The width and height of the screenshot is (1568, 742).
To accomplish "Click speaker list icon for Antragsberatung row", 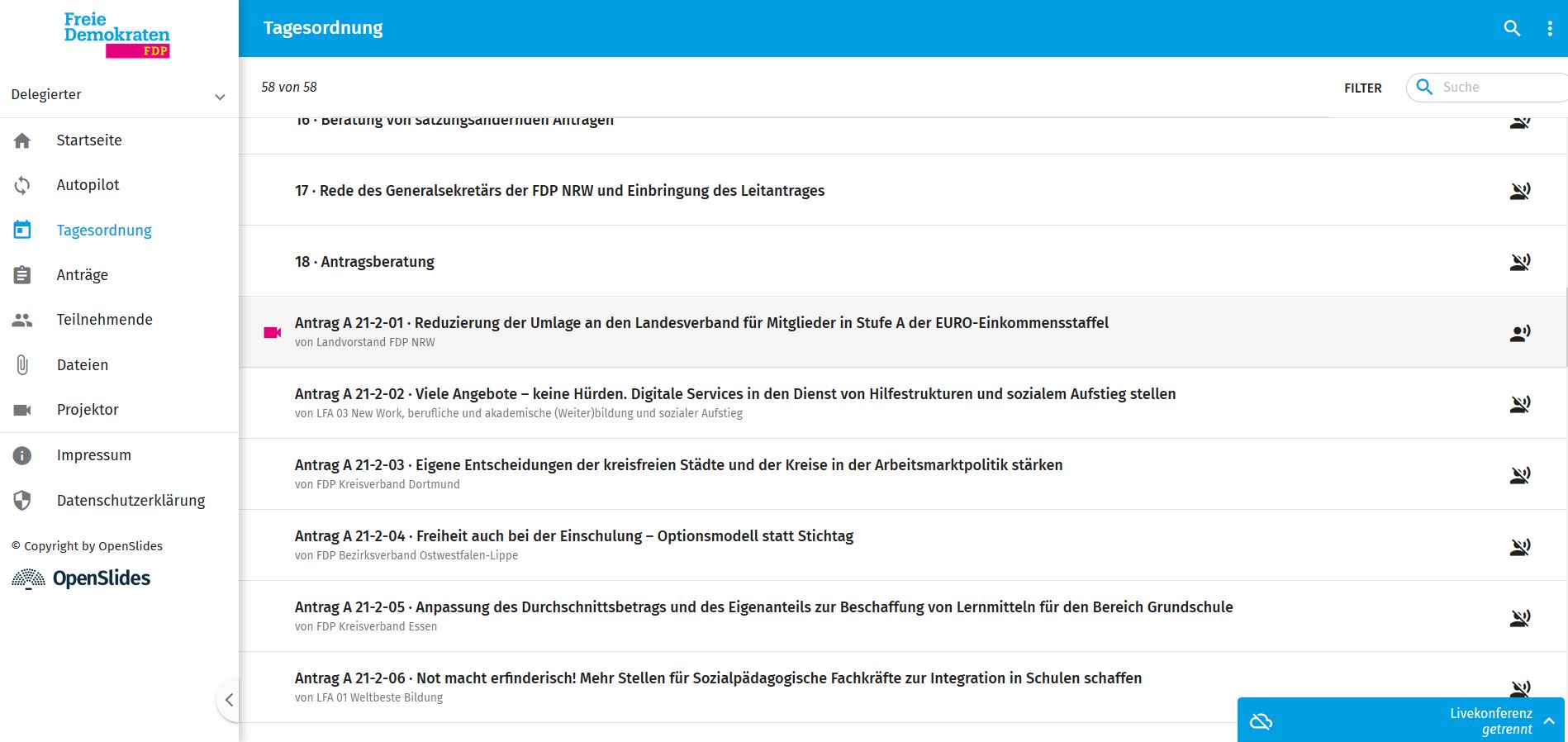I will [x=1519, y=262].
